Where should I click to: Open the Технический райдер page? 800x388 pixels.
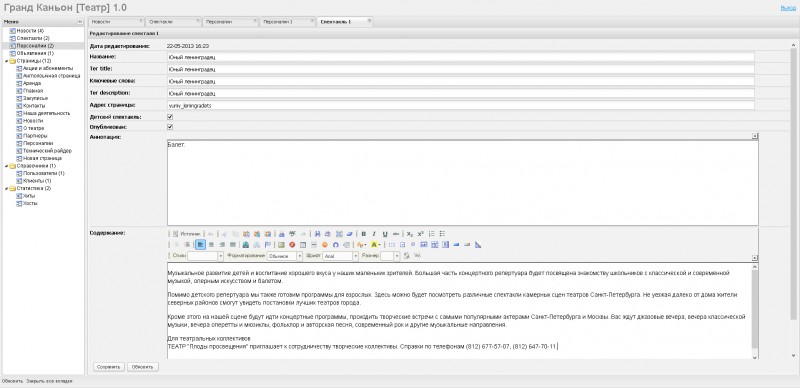click(x=47, y=151)
